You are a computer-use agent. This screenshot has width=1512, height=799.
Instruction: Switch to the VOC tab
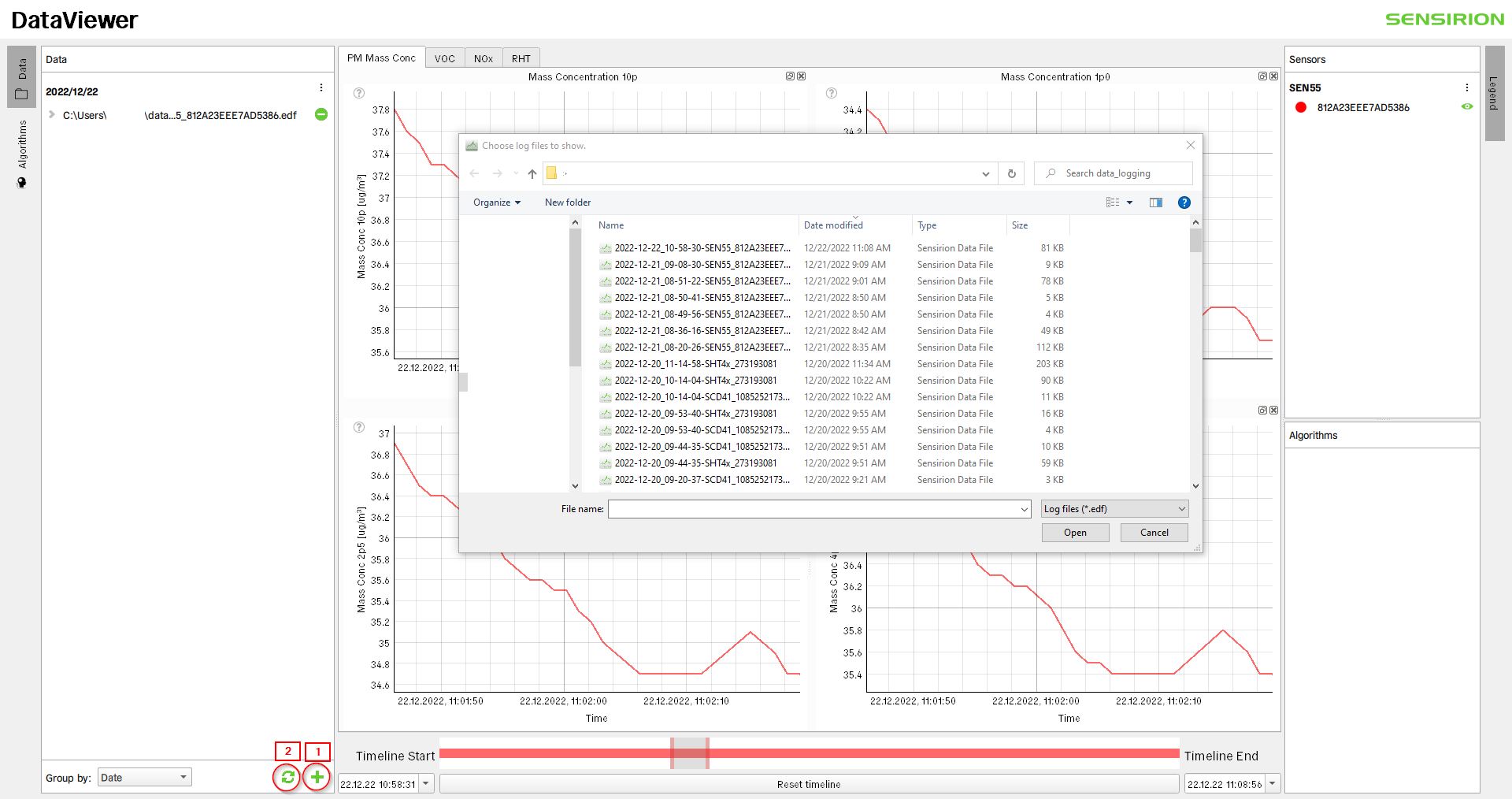[x=444, y=58]
